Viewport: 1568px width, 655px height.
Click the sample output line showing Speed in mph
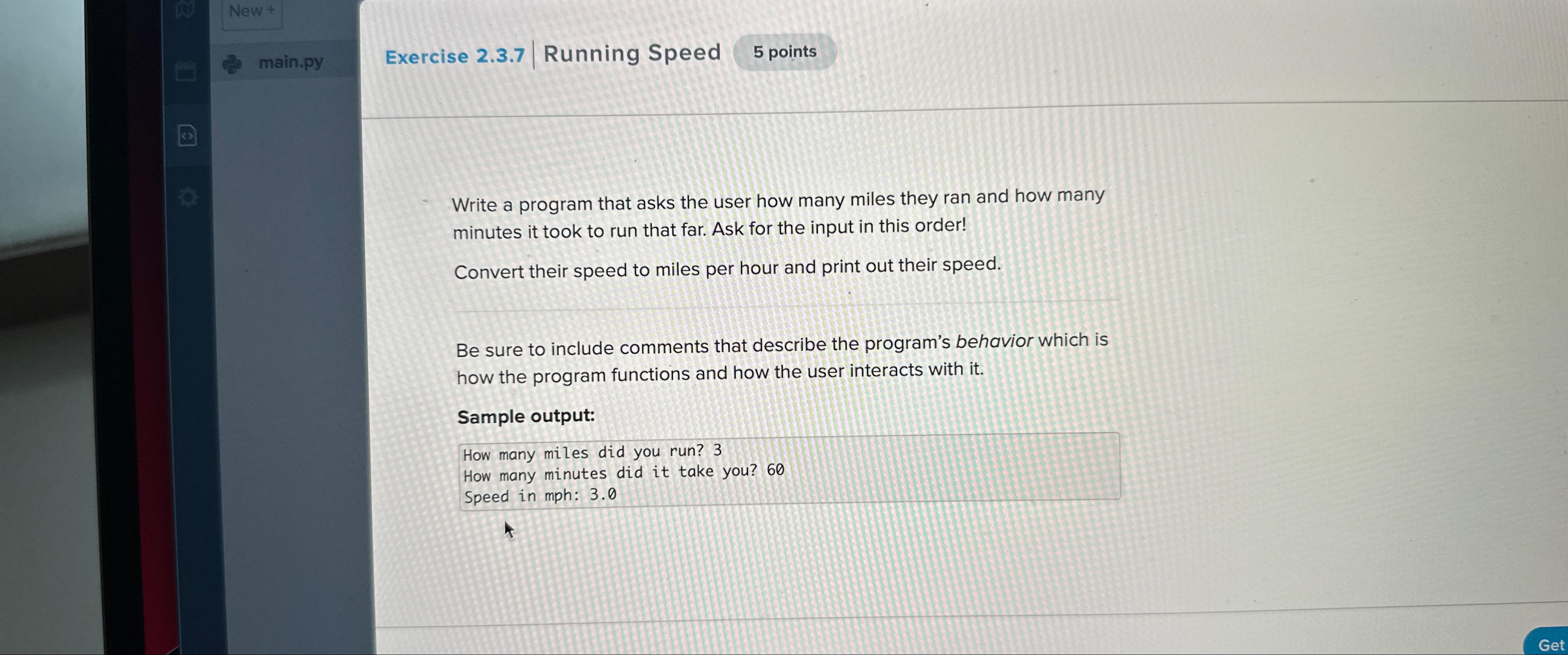click(x=539, y=496)
